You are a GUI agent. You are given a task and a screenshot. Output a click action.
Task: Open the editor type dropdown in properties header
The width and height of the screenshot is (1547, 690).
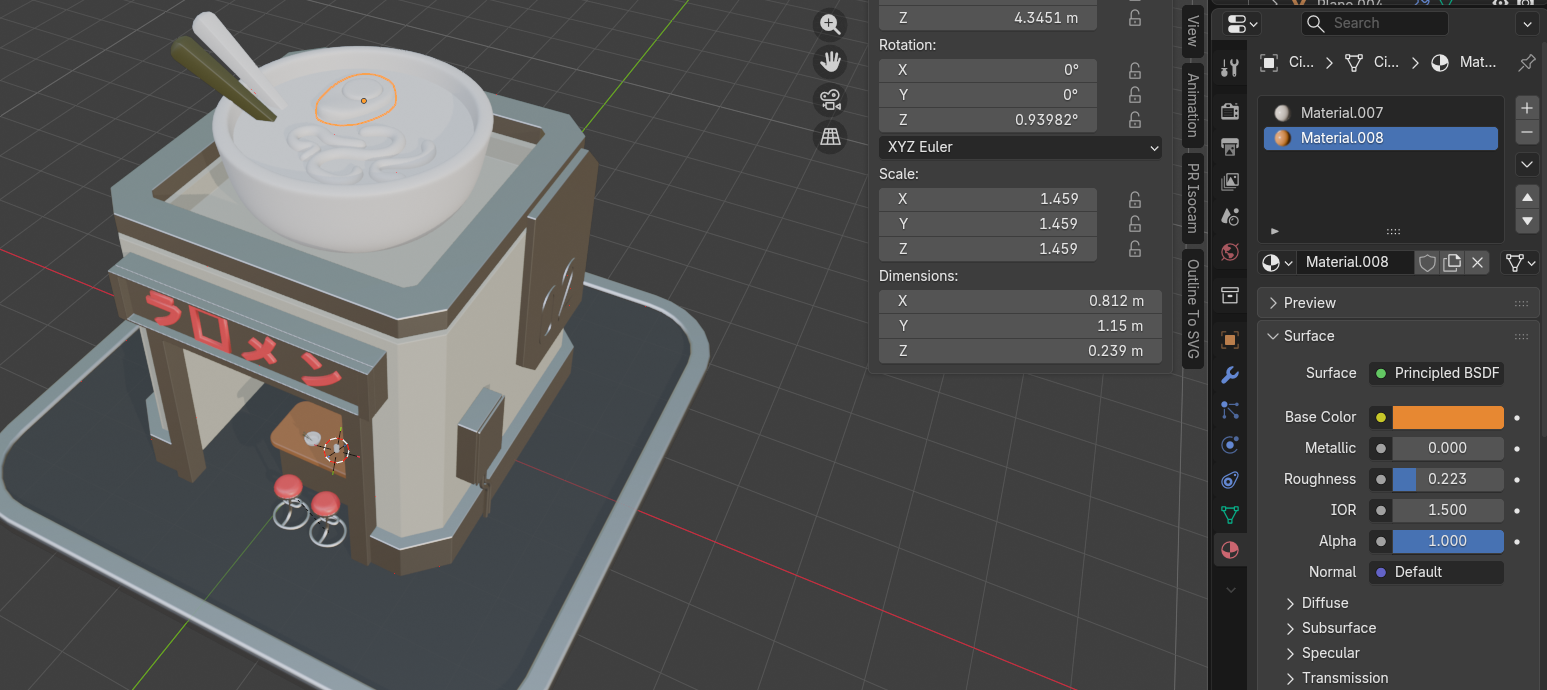pos(1242,24)
